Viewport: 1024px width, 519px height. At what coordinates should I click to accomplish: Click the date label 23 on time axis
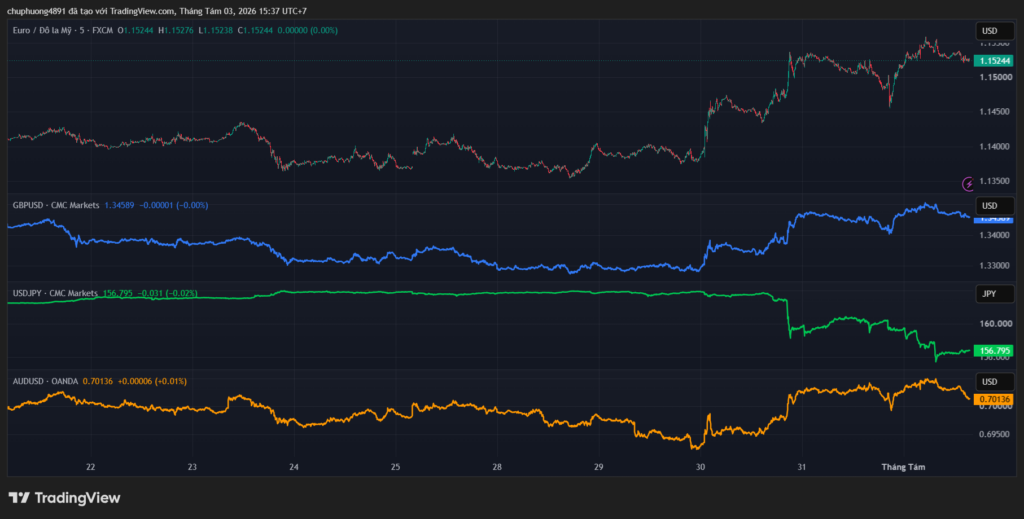192,467
